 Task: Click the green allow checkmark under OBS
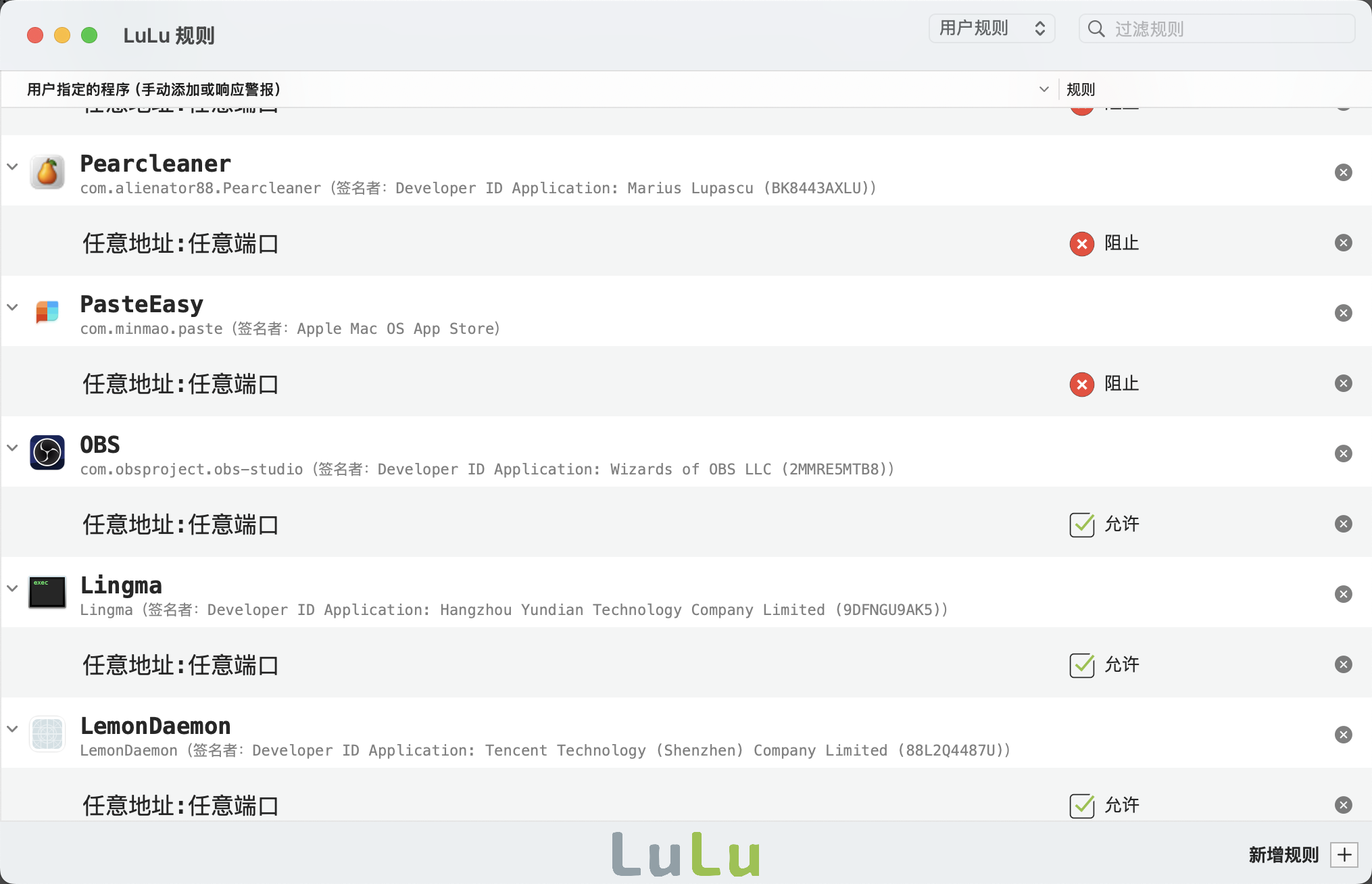pos(1082,524)
